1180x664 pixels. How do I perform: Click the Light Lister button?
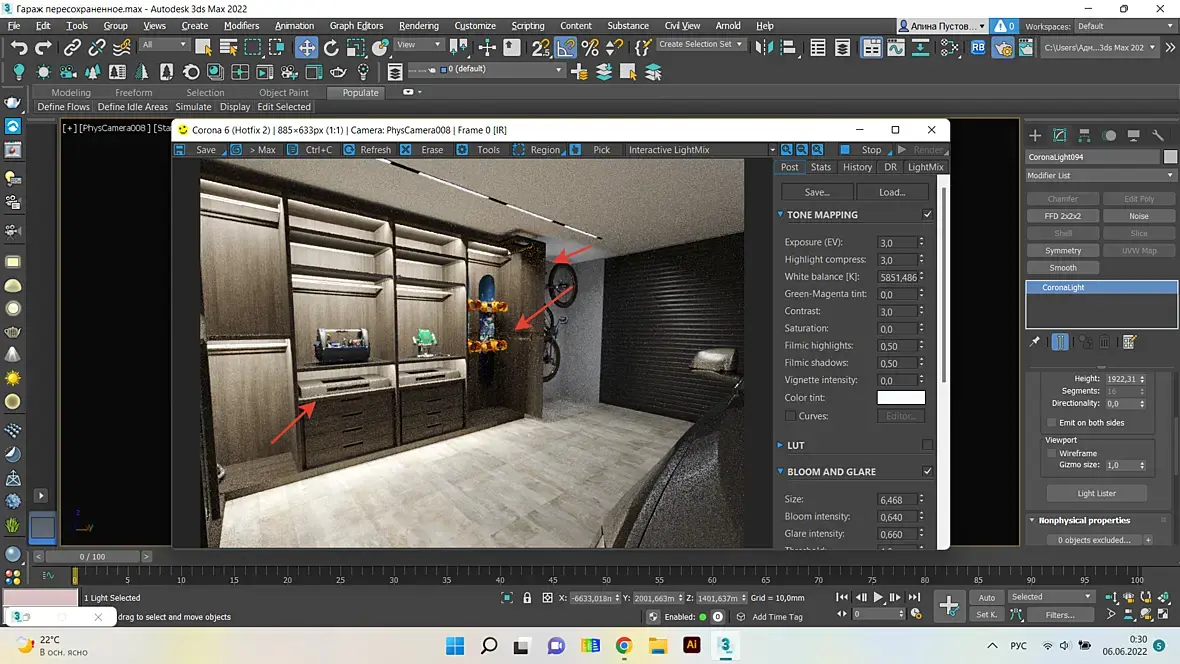1096,493
